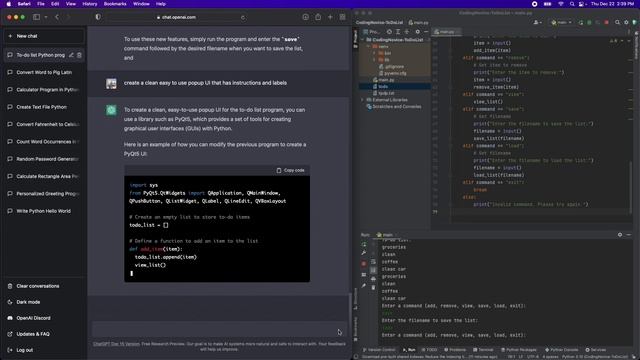640x360 pixels.
Task: Log out of ChatGPT
Action: click(x=44, y=350)
